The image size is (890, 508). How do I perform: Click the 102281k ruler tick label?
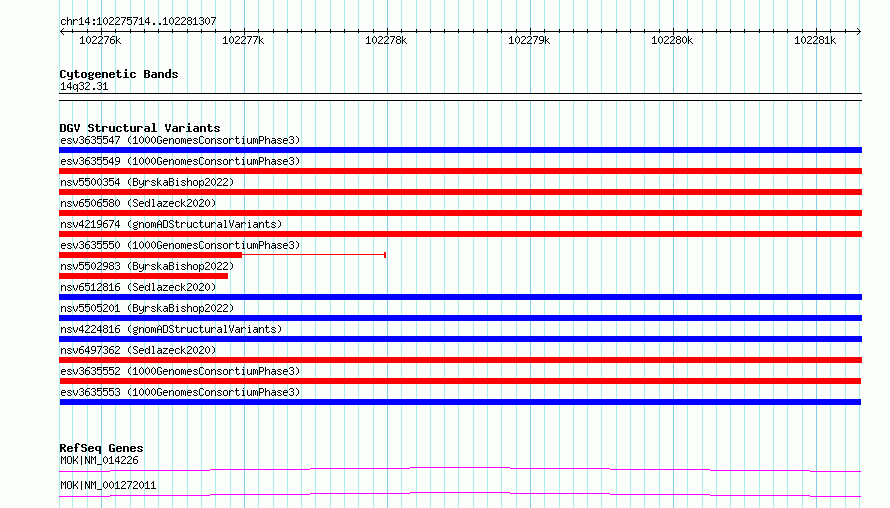pos(815,40)
